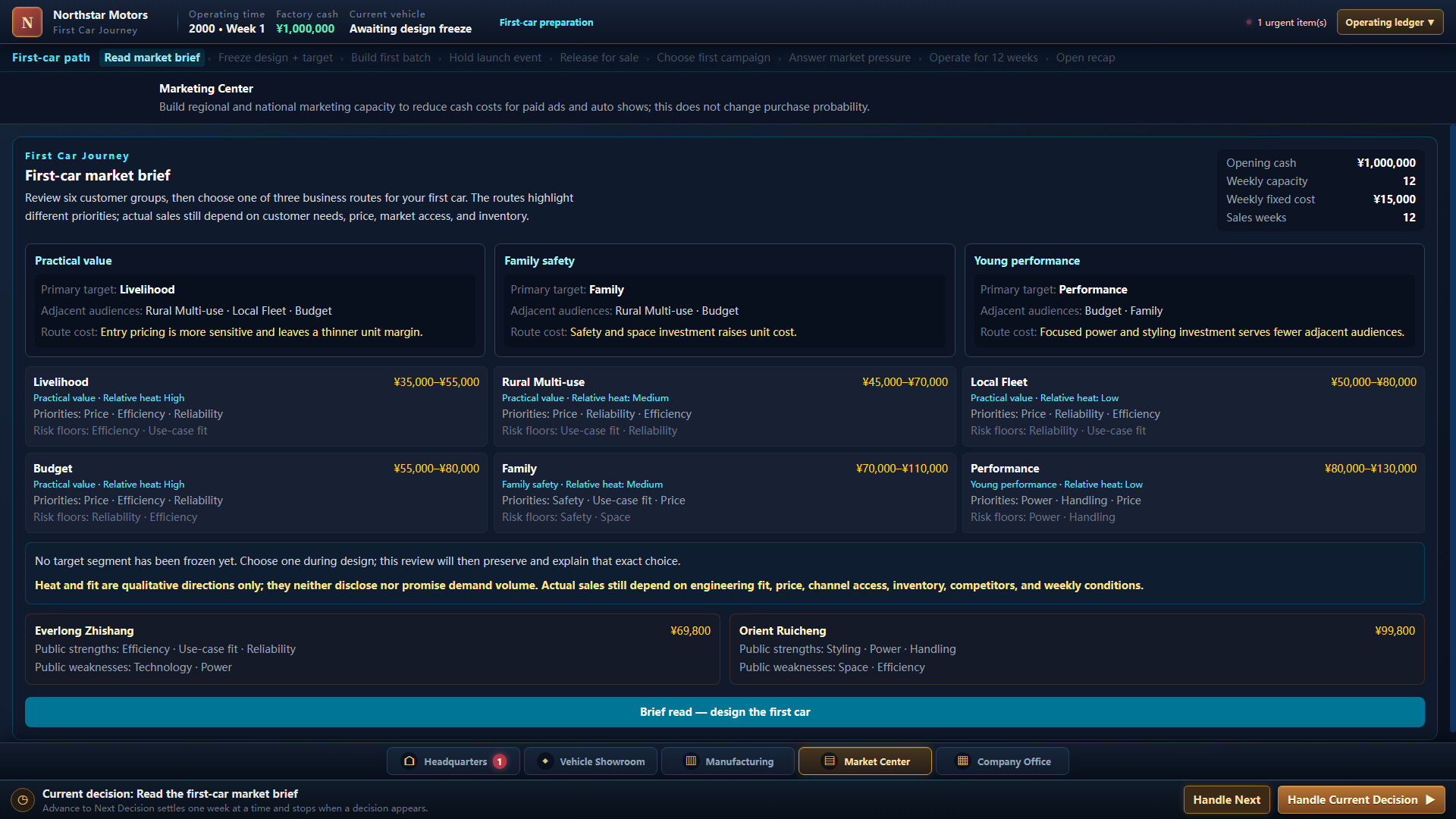Click the page's vertical scrollbar
Viewport: 1456px width, 819px height.
pyautogui.click(x=1452, y=428)
